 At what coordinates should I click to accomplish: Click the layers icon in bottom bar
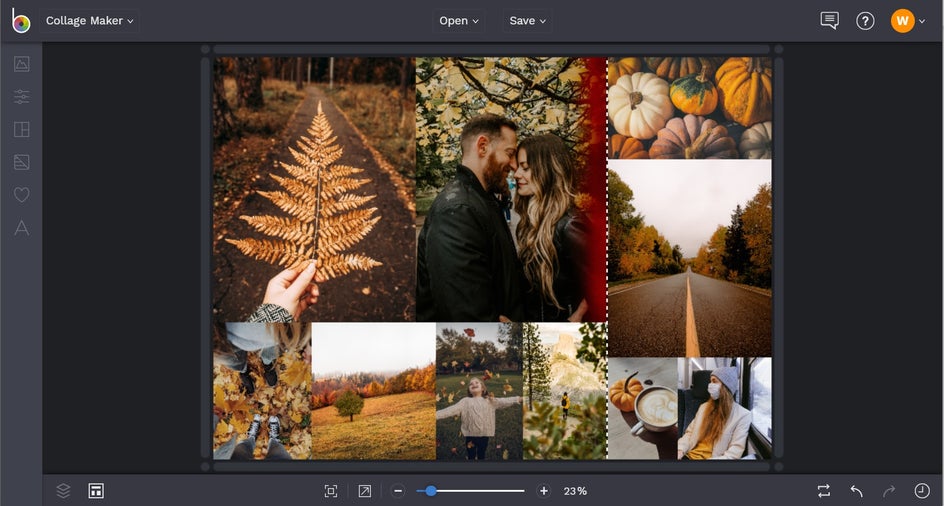point(63,491)
